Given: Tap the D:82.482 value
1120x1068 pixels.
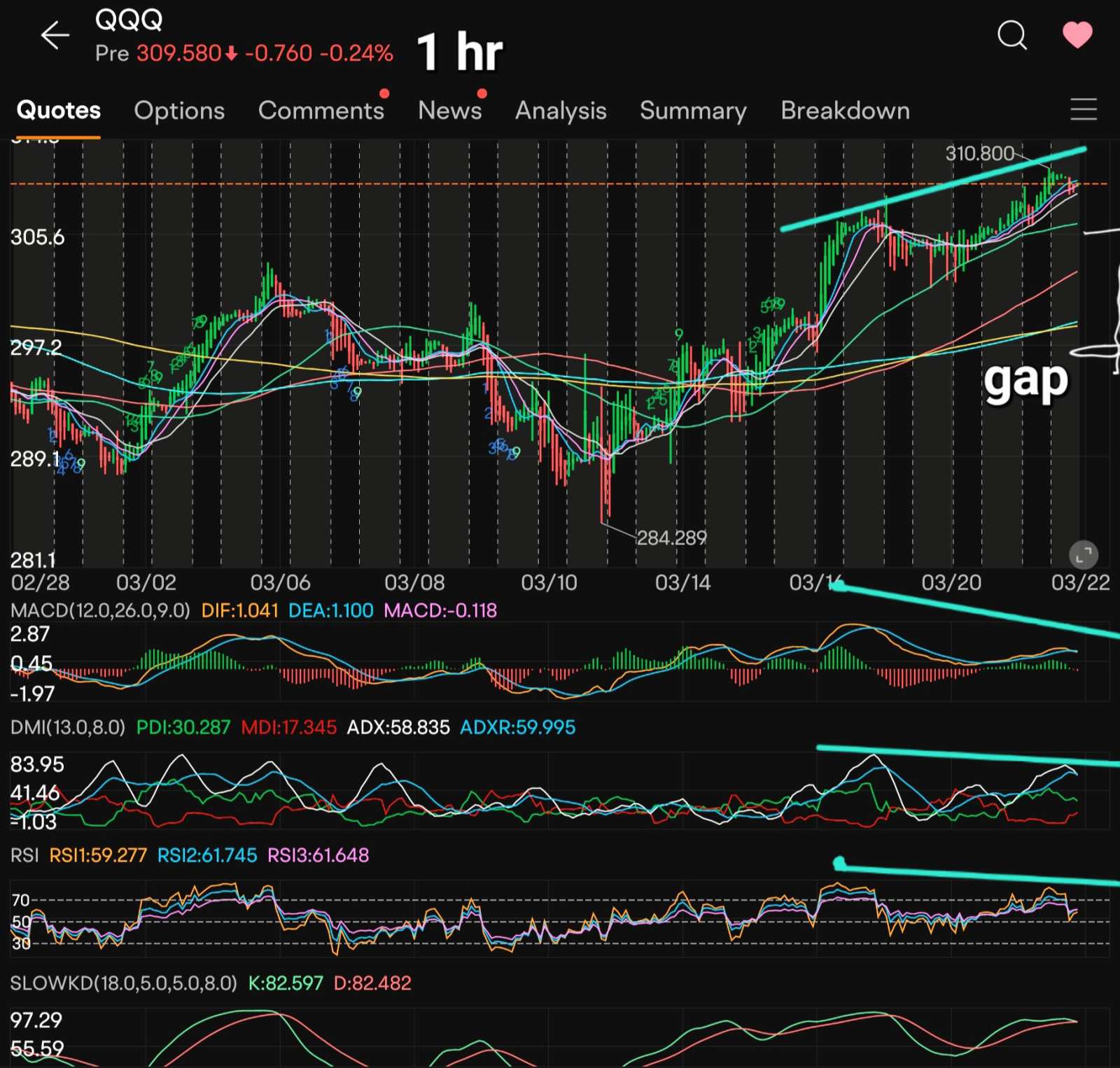Looking at the screenshot, I should pyautogui.click(x=372, y=983).
